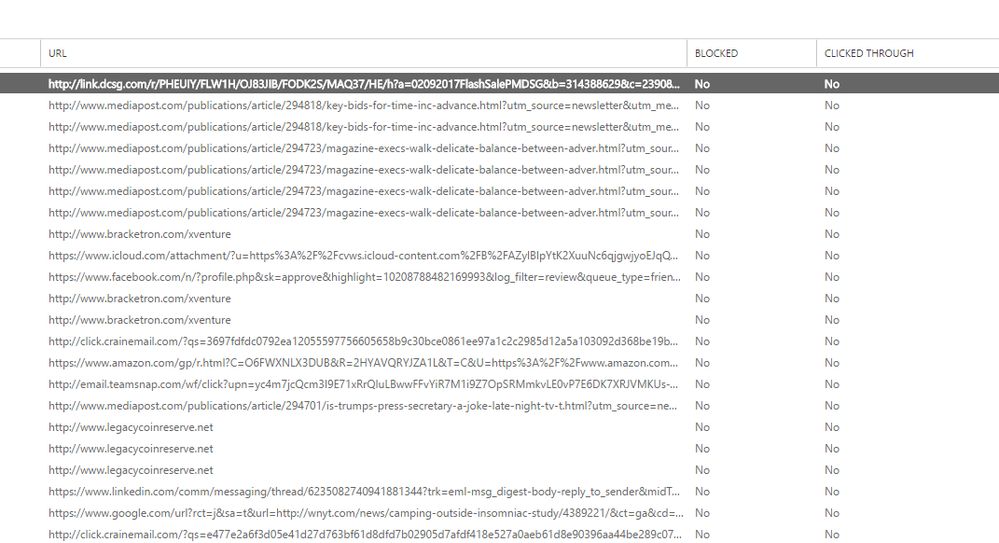The width and height of the screenshot is (999, 543).
Task: Click Clicked Through value in trumps-press-secretary row
Action: click(831, 406)
